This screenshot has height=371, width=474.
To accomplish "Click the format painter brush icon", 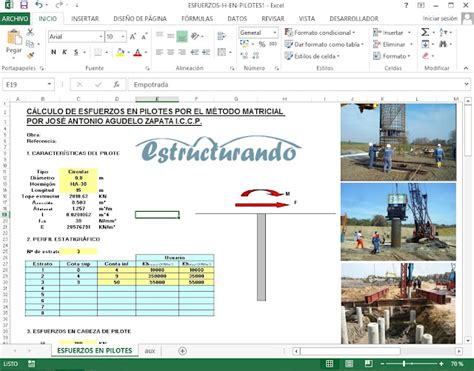I will tap(30, 55).
